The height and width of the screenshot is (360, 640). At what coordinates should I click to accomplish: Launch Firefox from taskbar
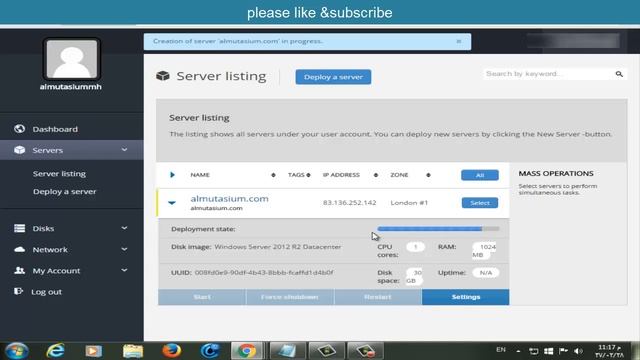pyautogui.click(x=171, y=351)
